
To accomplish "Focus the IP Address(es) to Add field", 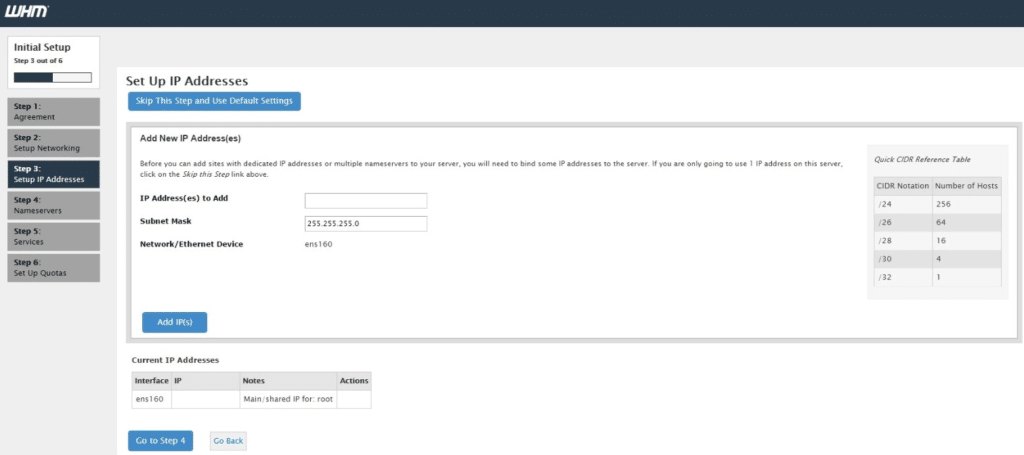I will [x=366, y=201].
